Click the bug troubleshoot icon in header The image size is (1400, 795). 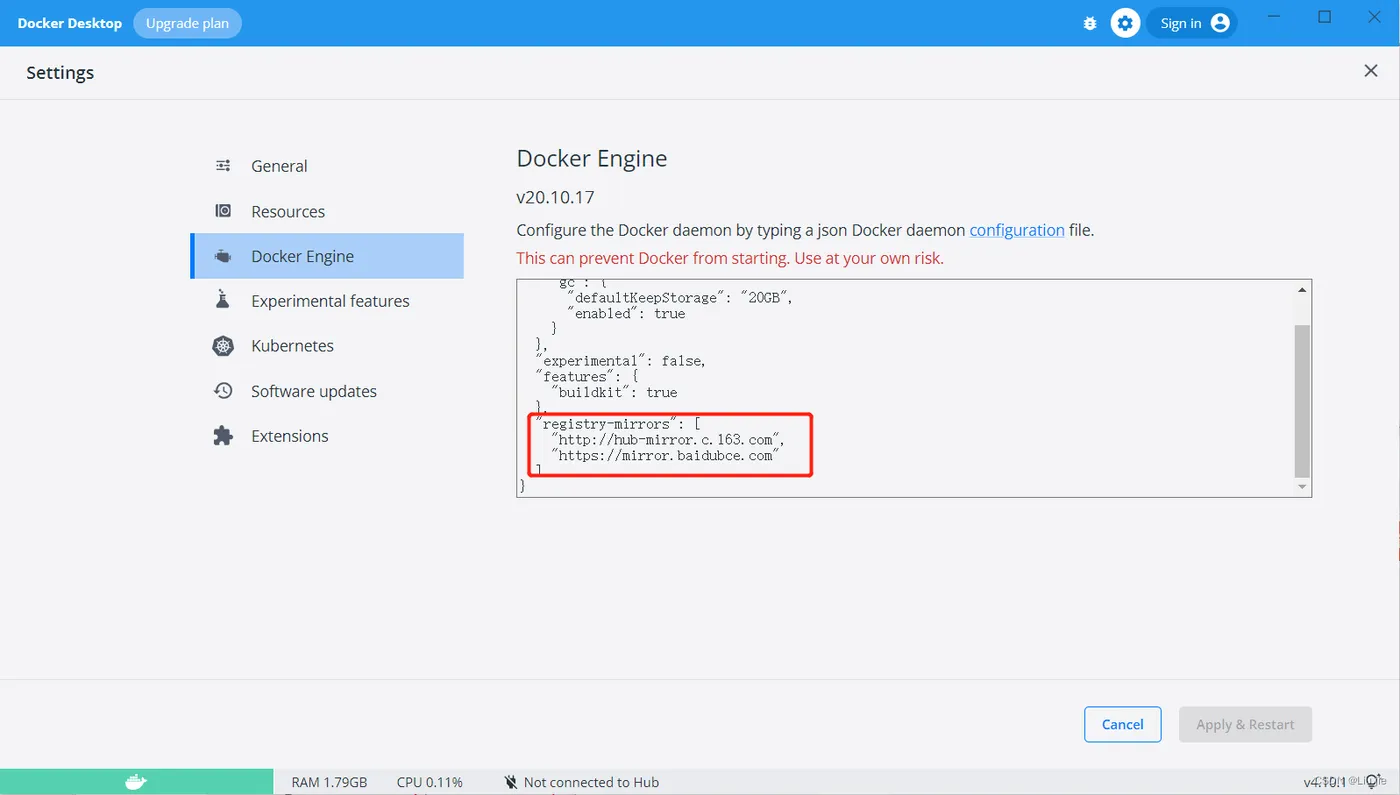[1090, 23]
